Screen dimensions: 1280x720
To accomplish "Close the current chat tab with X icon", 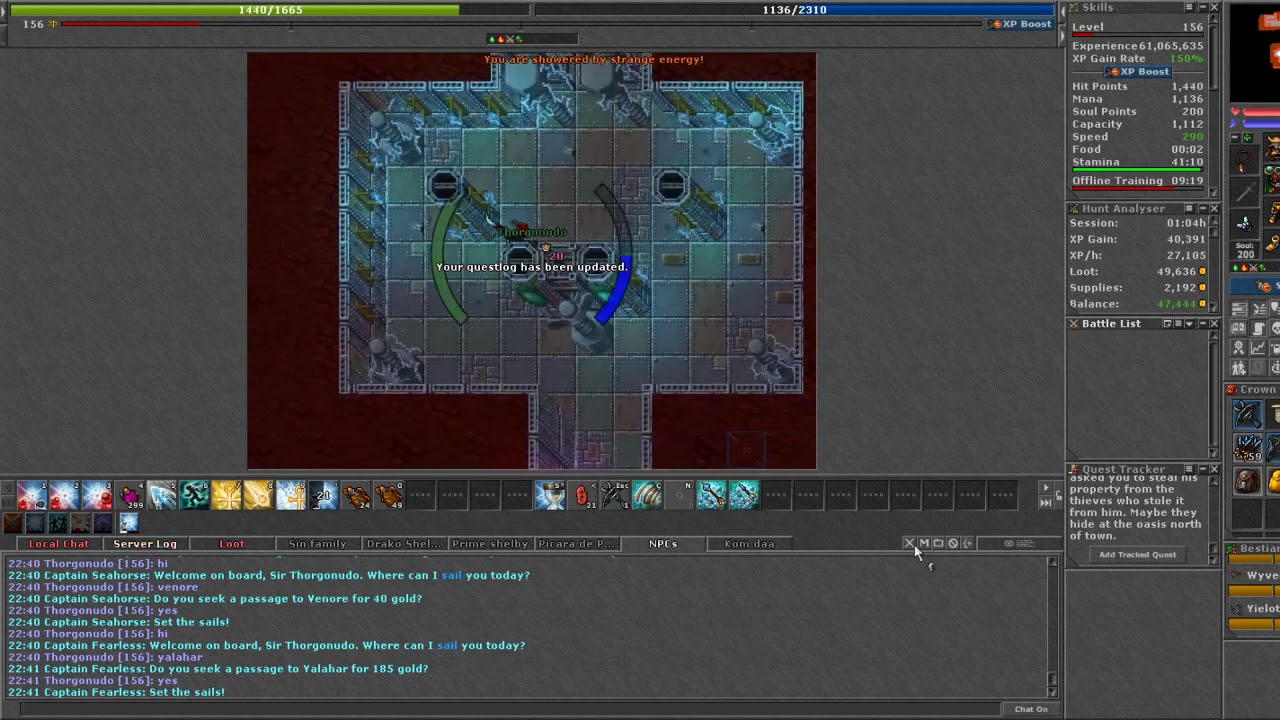I will click(909, 544).
